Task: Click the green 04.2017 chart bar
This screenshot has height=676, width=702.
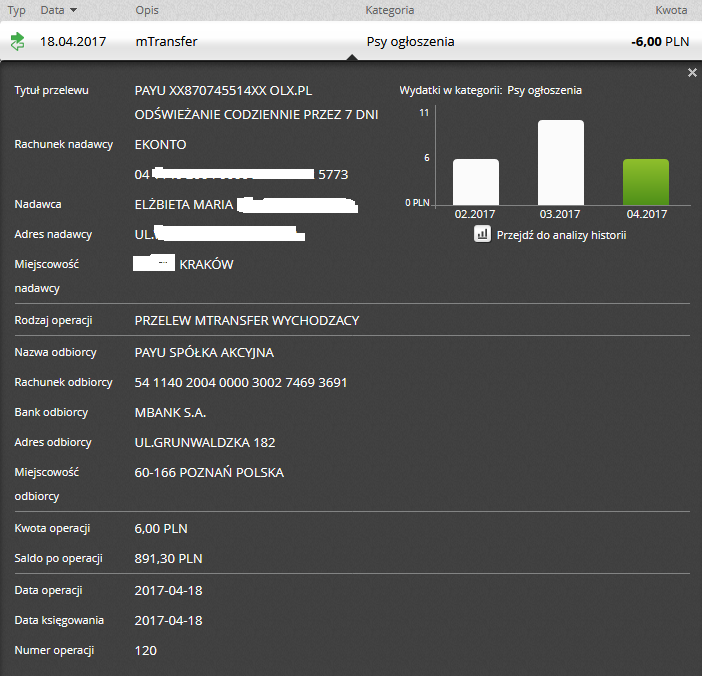Action: (x=645, y=182)
